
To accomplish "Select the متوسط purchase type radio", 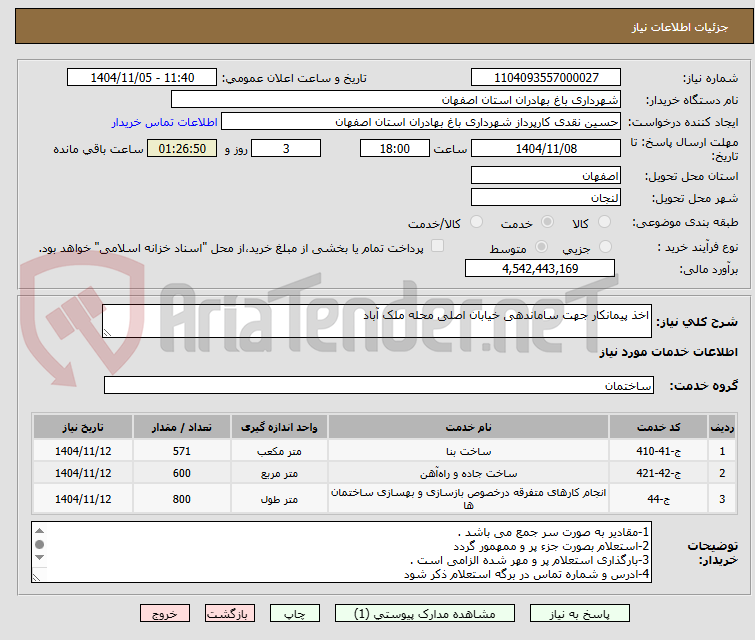I will tap(541, 247).
